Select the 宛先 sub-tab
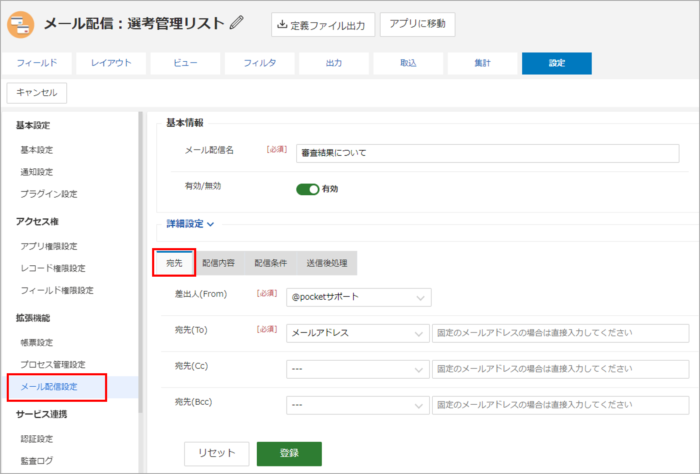Viewport: 700px width, 474px height. 174,263
